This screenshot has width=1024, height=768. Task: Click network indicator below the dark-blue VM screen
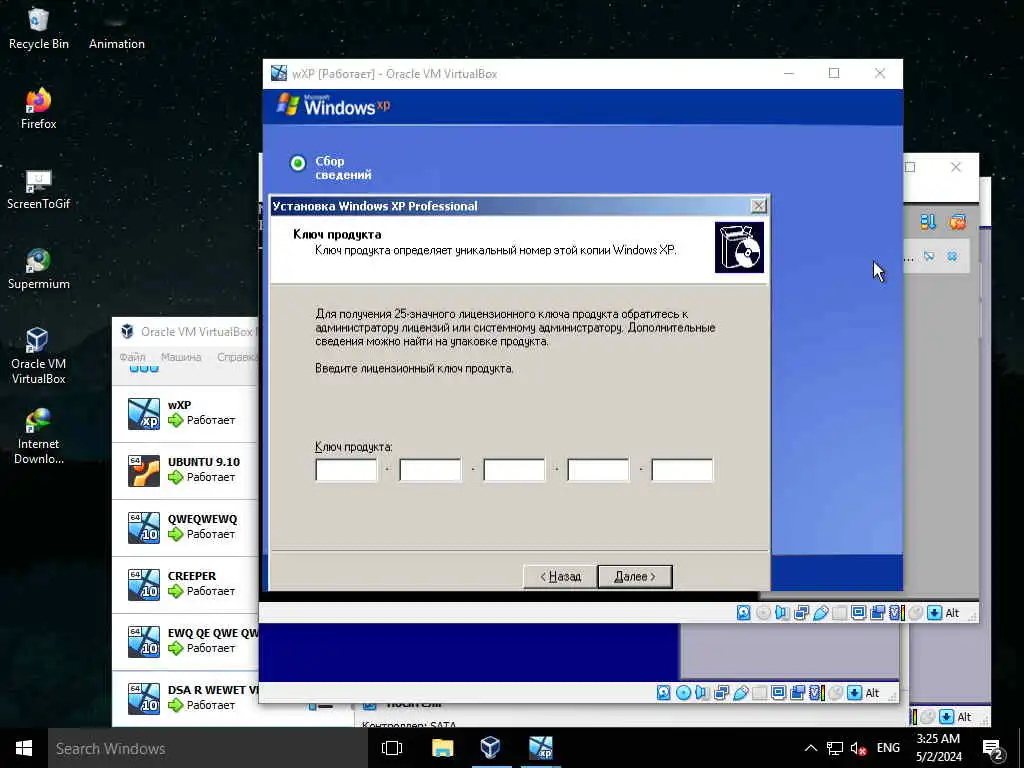click(x=722, y=693)
